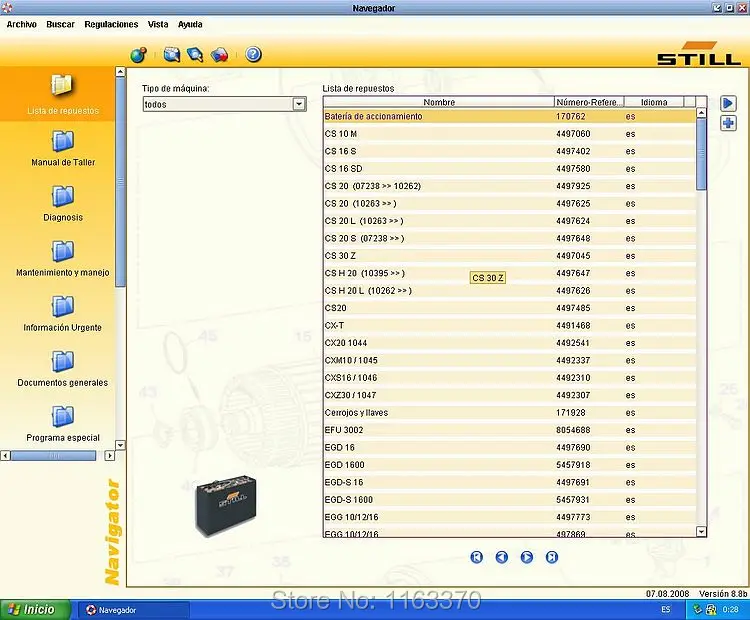This screenshot has width=750, height=620.
Task: Click the blue plus add button
Action: [728, 123]
